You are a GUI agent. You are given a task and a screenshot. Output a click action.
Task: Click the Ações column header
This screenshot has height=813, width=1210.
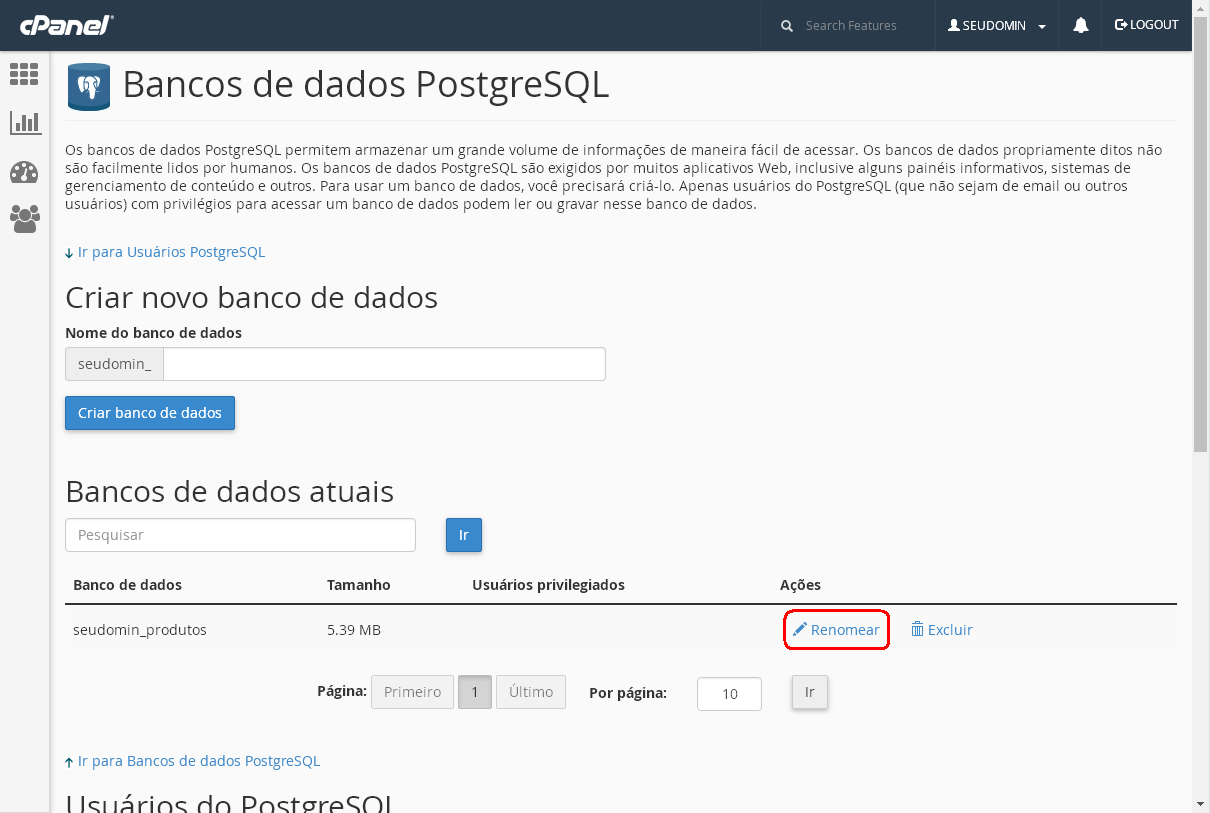(x=800, y=585)
